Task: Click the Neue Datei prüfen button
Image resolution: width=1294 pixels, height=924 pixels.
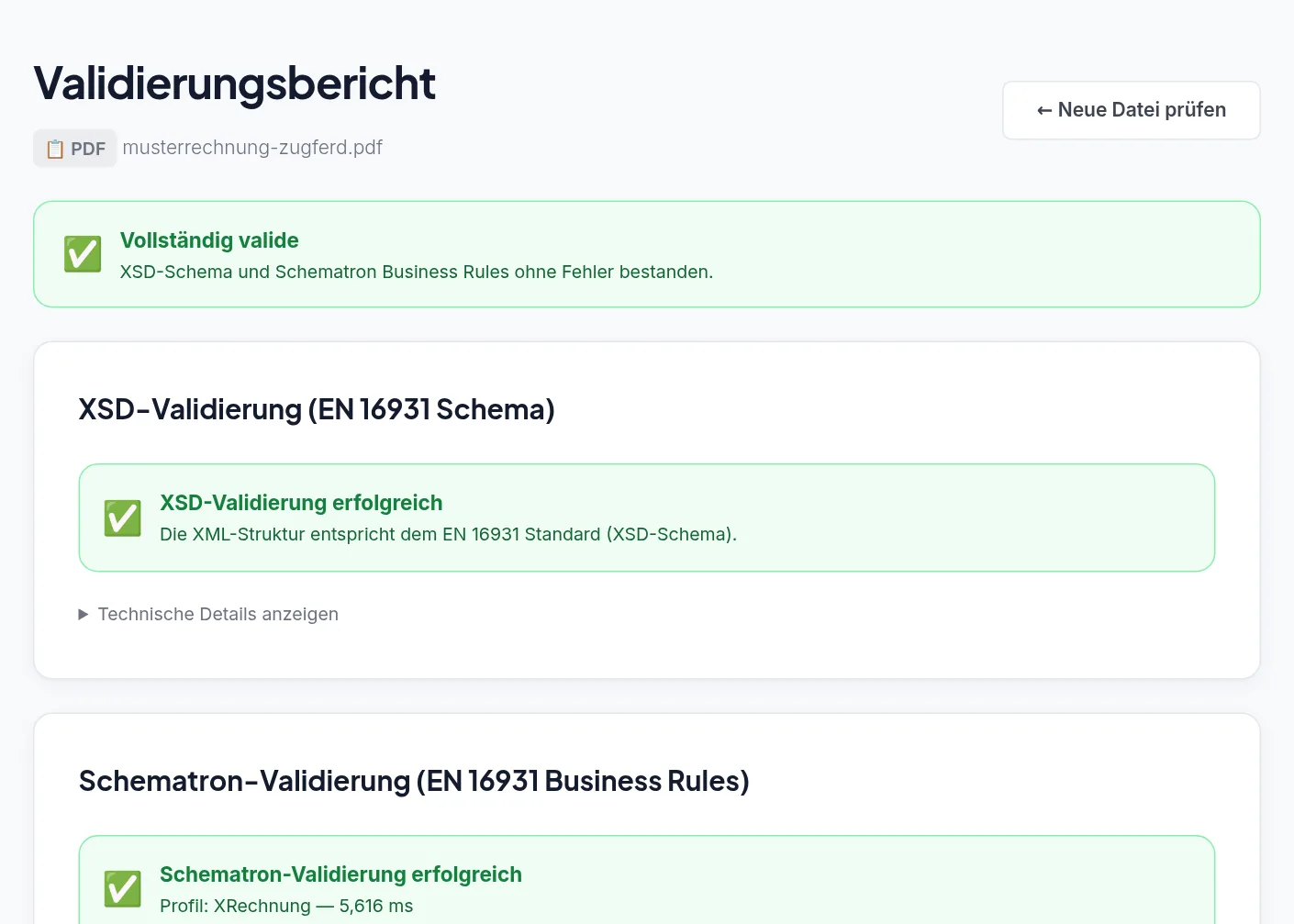Action: [x=1131, y=110]
